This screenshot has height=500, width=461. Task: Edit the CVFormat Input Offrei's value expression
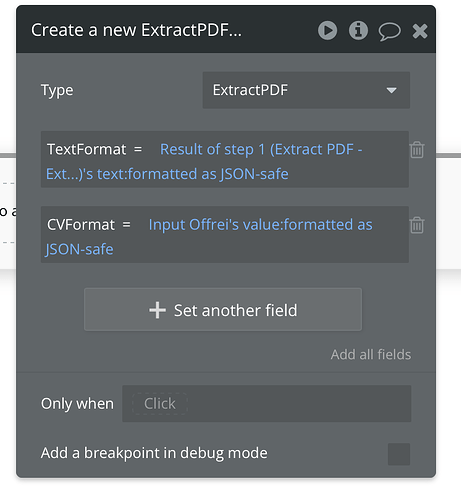pyautogui.click(x=209, y=237)
